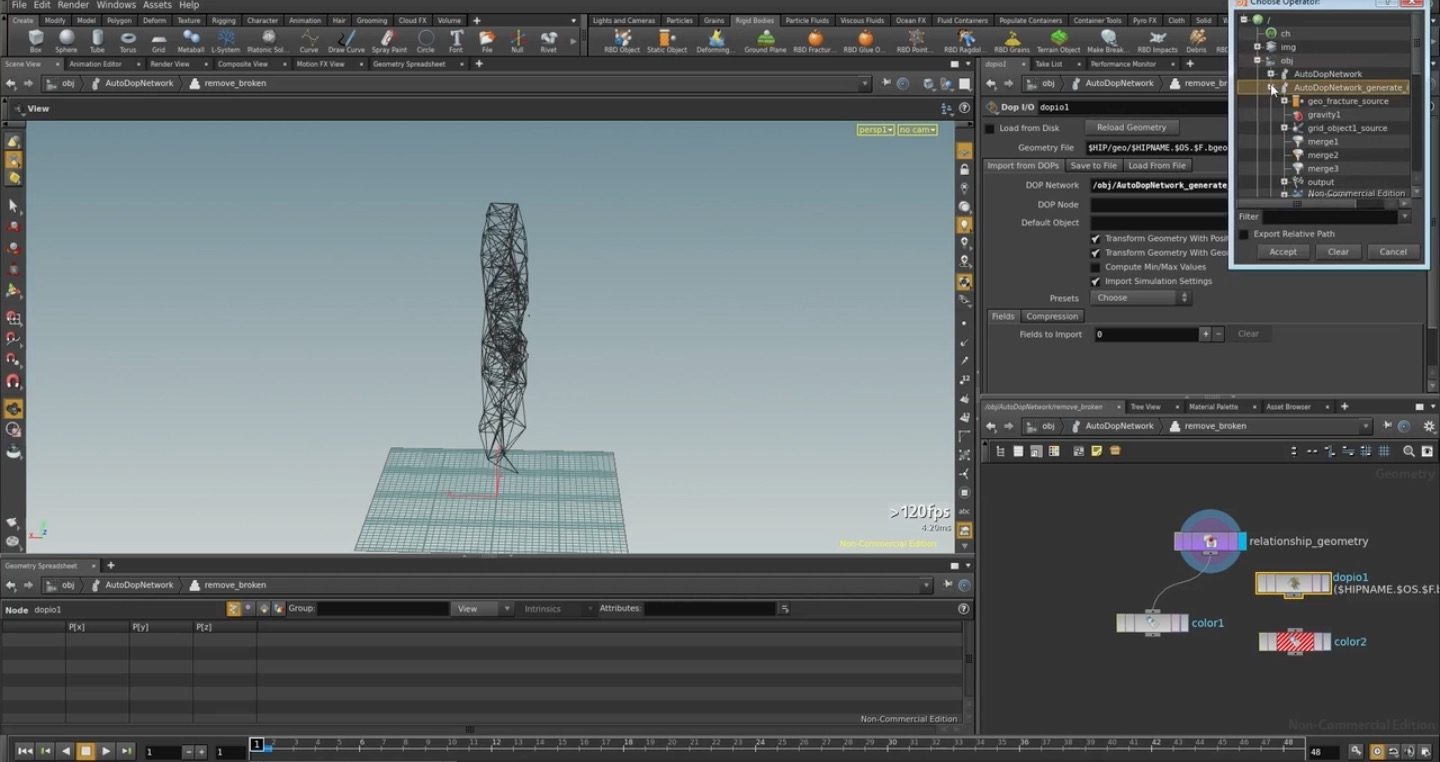The image size is (1440, 762).
Task: Click the Static Object shelf tool
Action: point(667,41)
